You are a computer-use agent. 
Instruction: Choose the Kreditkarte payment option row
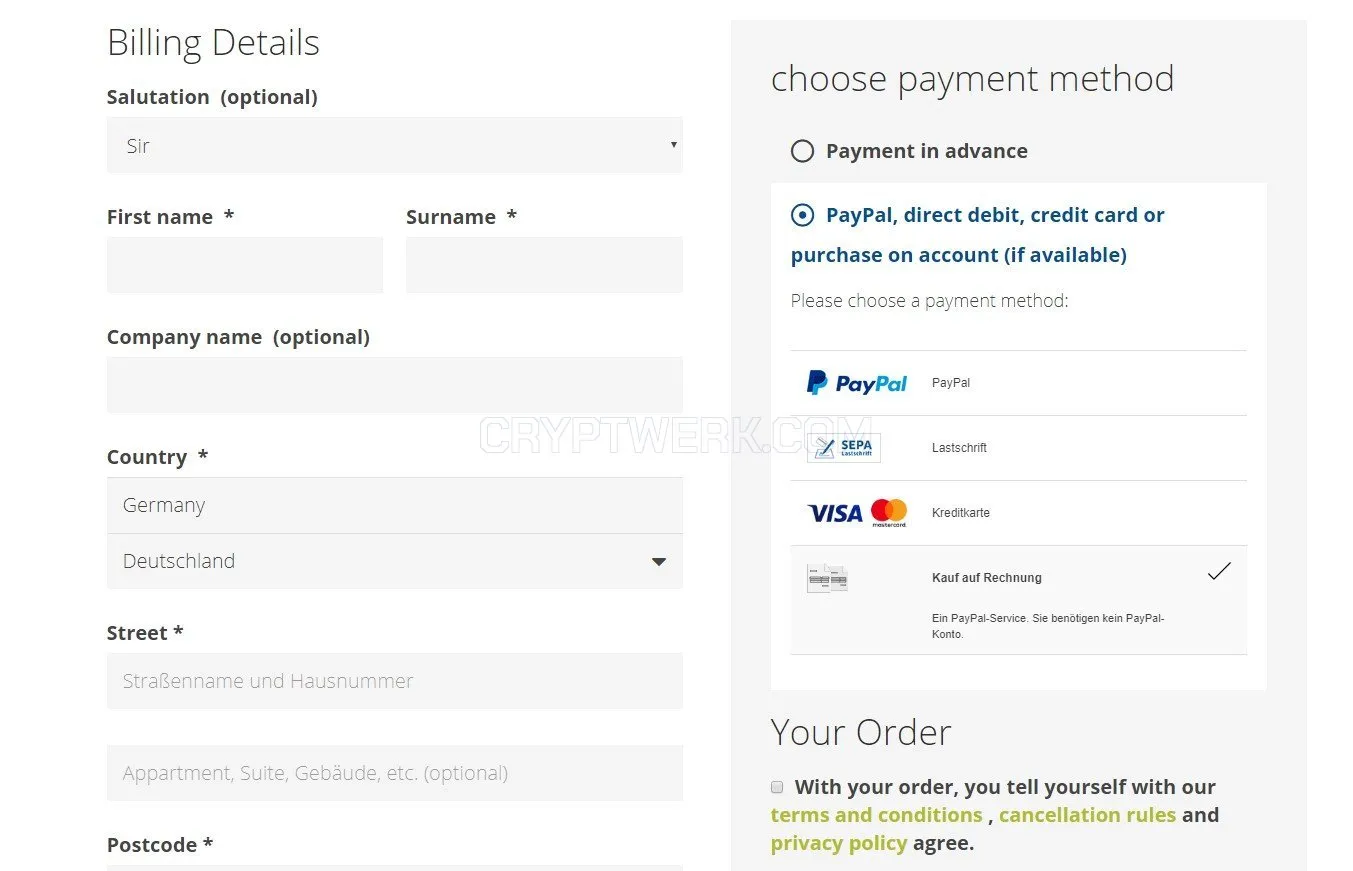1018,513
